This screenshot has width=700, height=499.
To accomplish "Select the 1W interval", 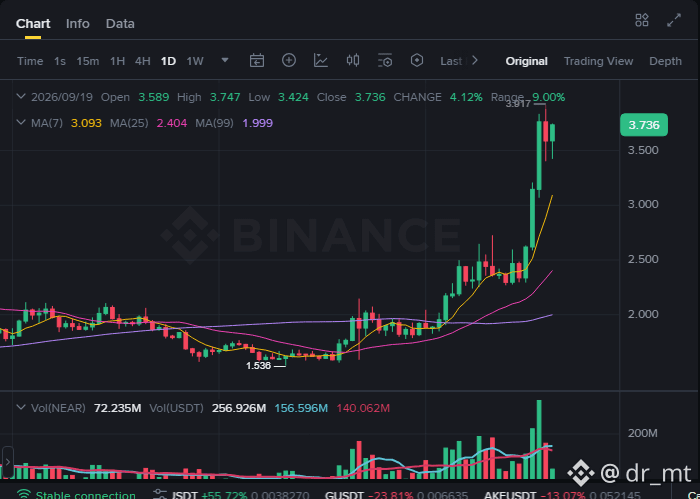I will pos(195,61).
